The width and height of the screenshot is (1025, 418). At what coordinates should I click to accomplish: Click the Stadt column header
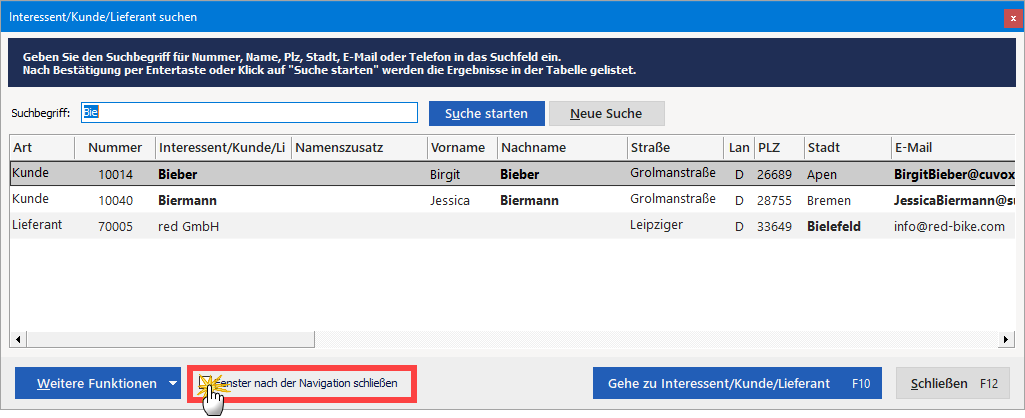click(x=848, y=148)
